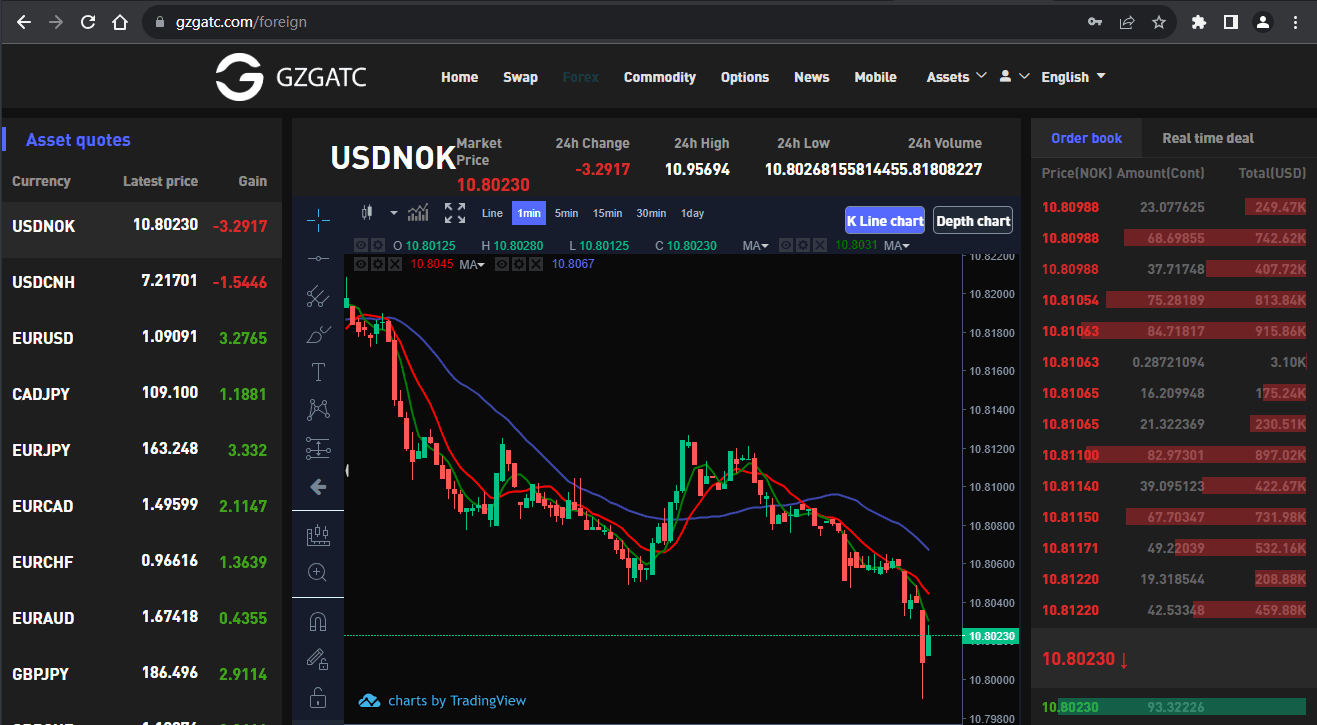This screenshot has width=1317, height=725.
Task: Open settings gear next to 10.8067 MA
Action: click(518, 264)
